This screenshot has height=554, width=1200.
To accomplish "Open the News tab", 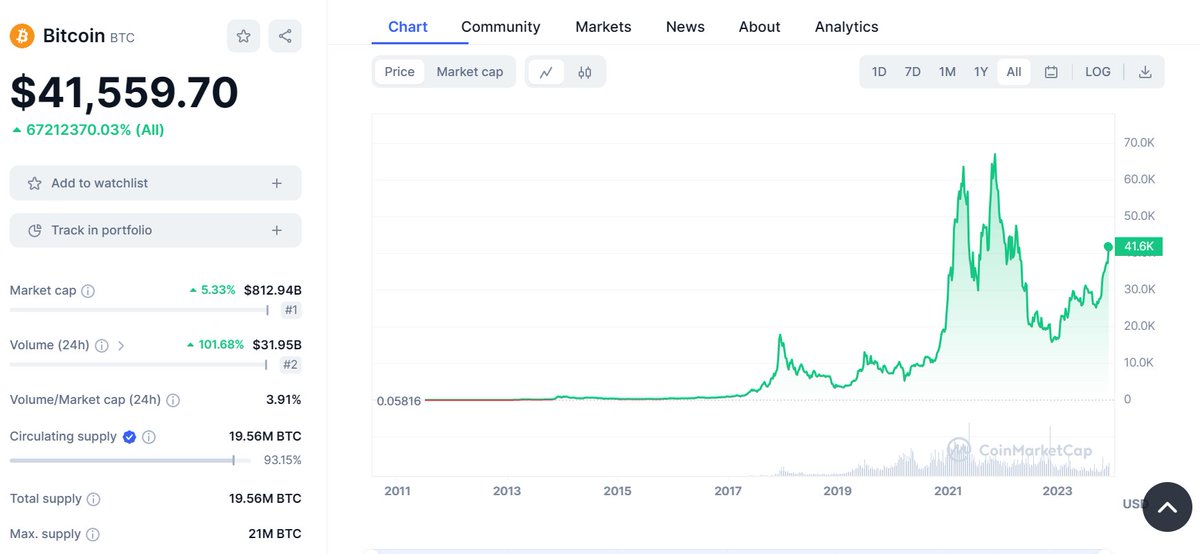I will coord(685,27).
